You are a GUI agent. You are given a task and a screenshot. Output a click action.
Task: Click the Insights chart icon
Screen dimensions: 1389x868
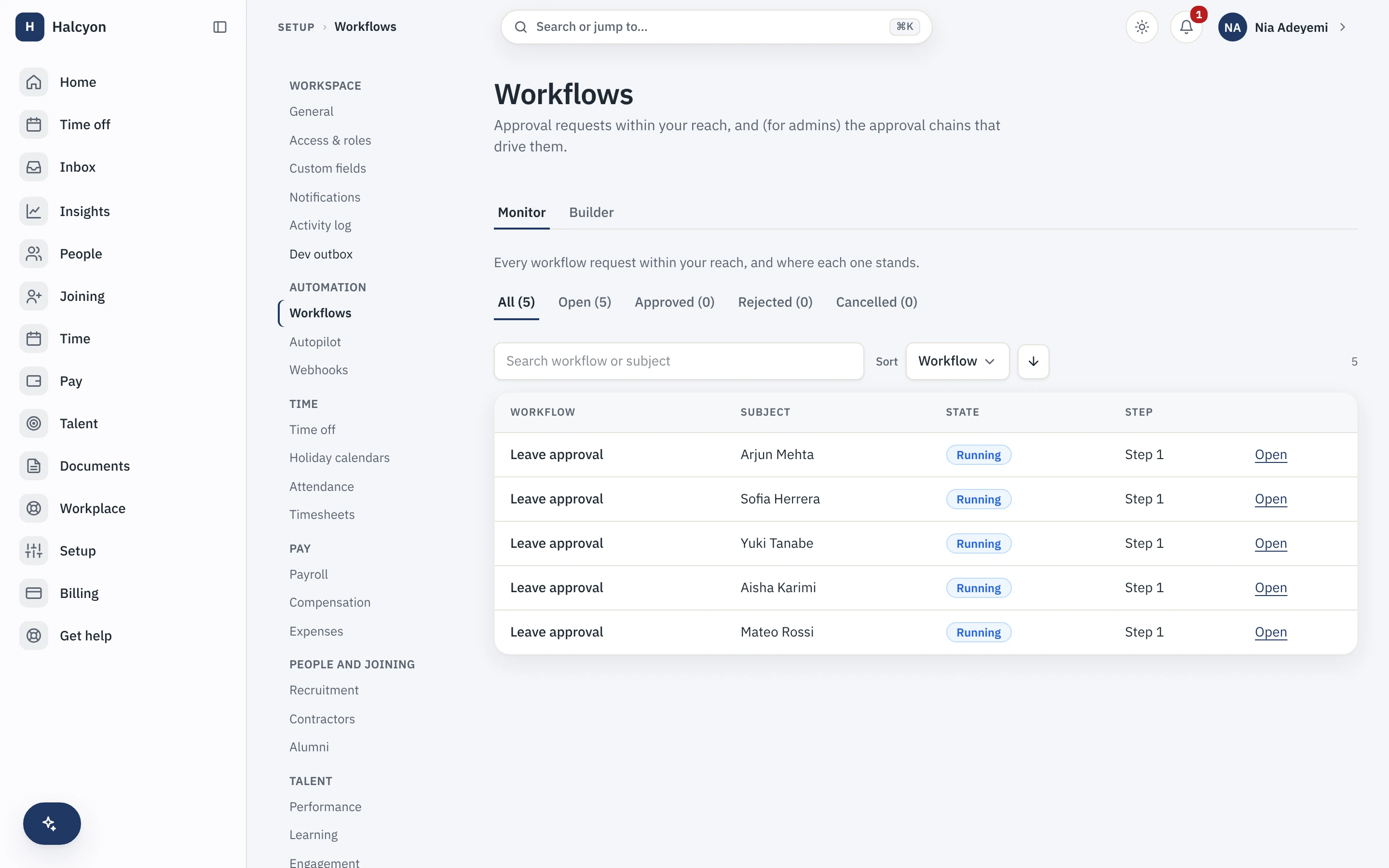point(34,211)
